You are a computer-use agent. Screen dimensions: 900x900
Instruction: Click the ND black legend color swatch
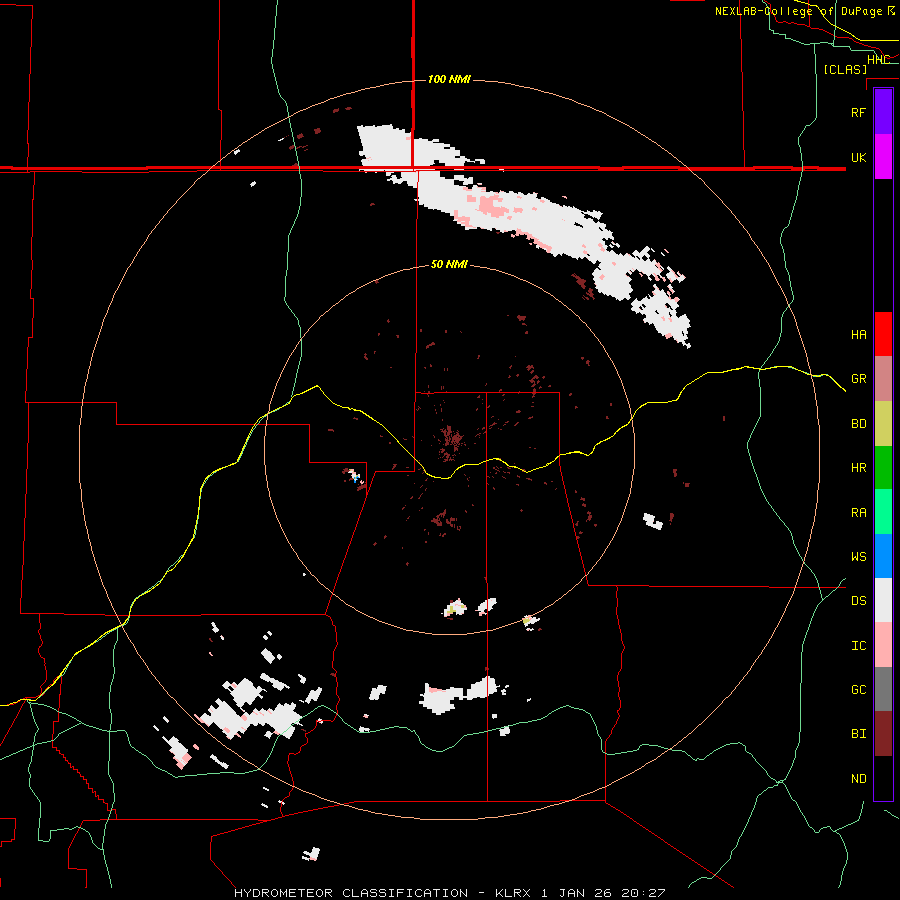(x=883, y=778)
